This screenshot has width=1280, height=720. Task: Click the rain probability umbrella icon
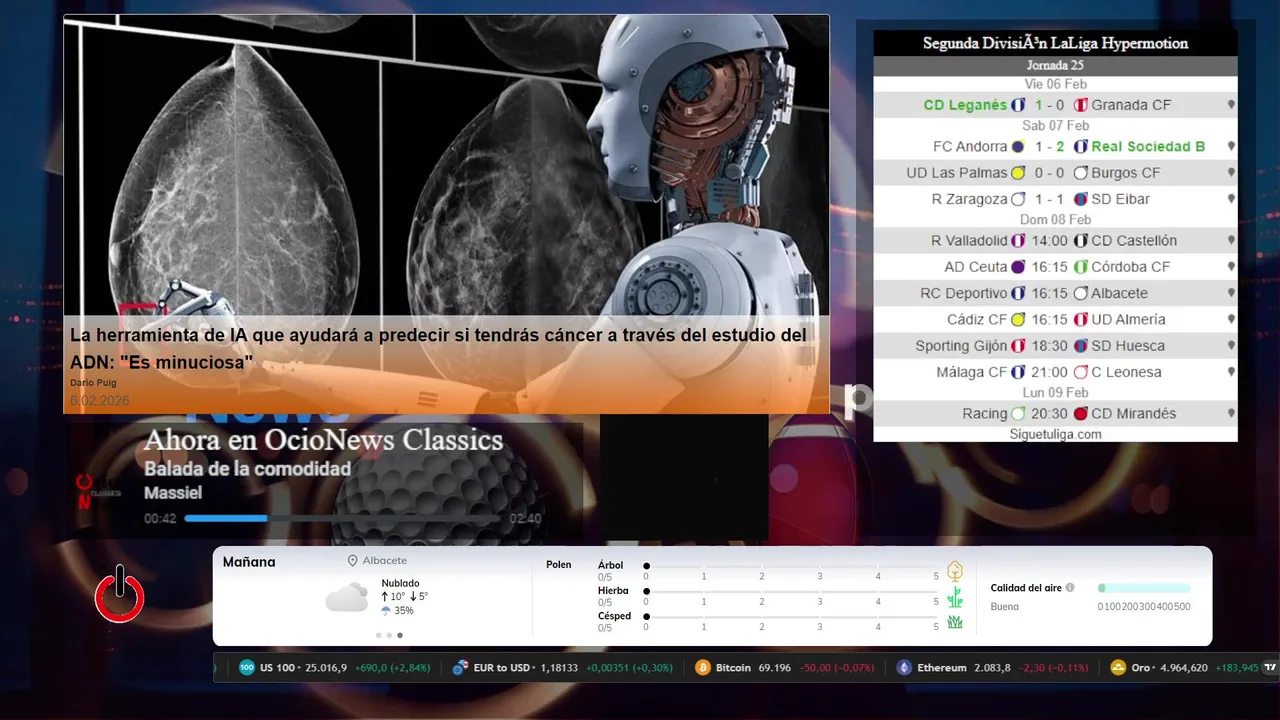(386, 611)
